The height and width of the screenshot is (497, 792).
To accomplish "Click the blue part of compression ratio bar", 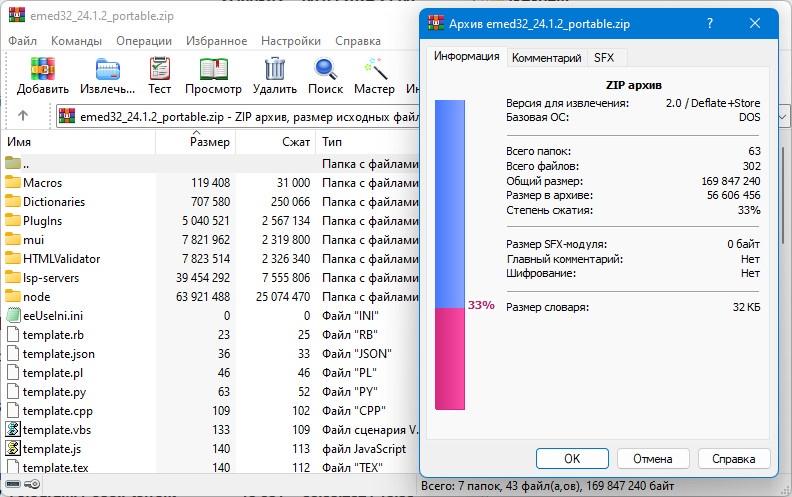I will [450, 204].
